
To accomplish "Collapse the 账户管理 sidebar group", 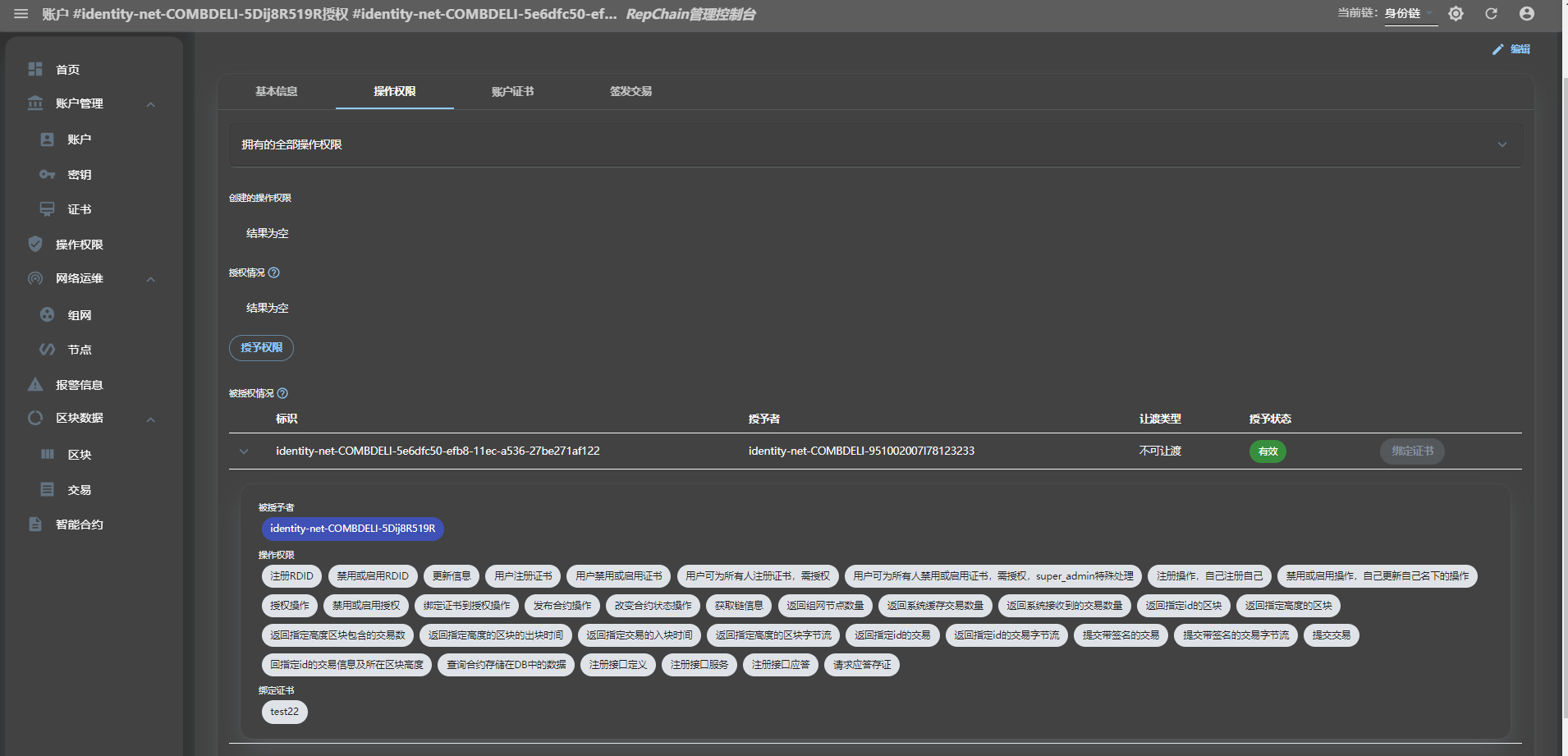I will click(x=151, y=104).
